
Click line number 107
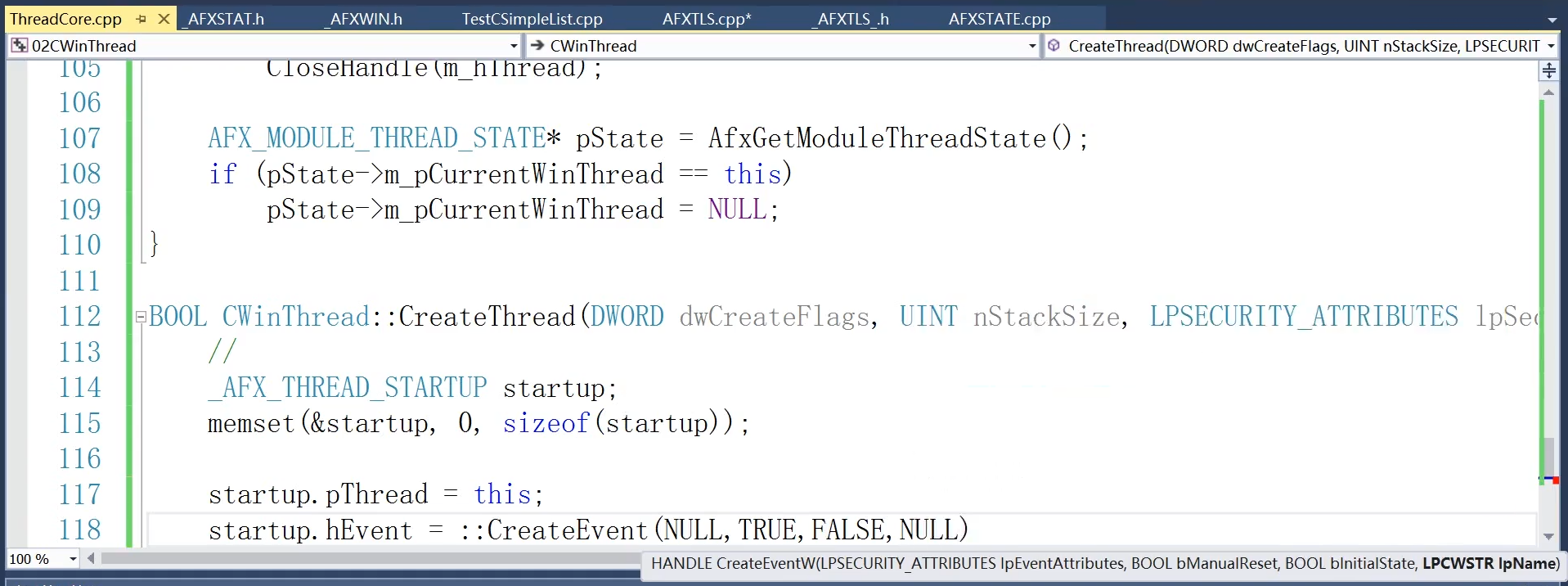pos(79,138)
